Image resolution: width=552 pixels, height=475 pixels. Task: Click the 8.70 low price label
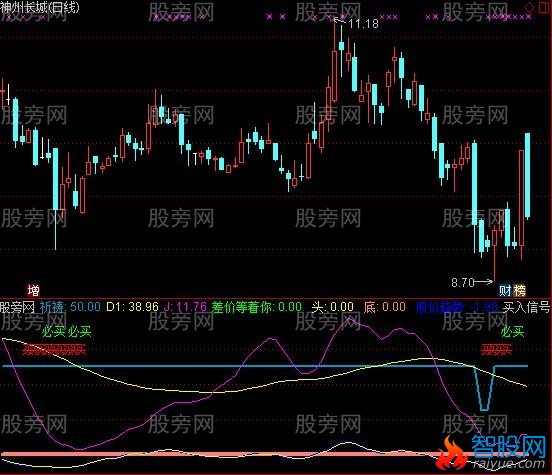pos(463,282)
